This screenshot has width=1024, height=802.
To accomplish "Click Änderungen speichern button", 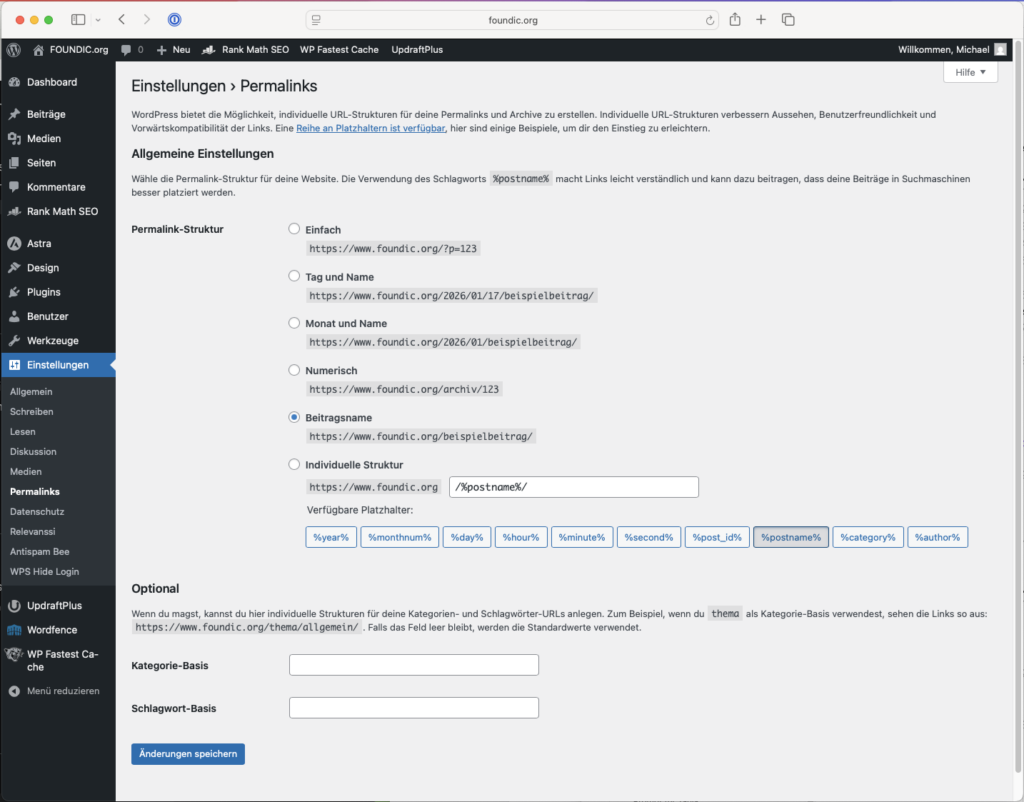I will (188, 754).
